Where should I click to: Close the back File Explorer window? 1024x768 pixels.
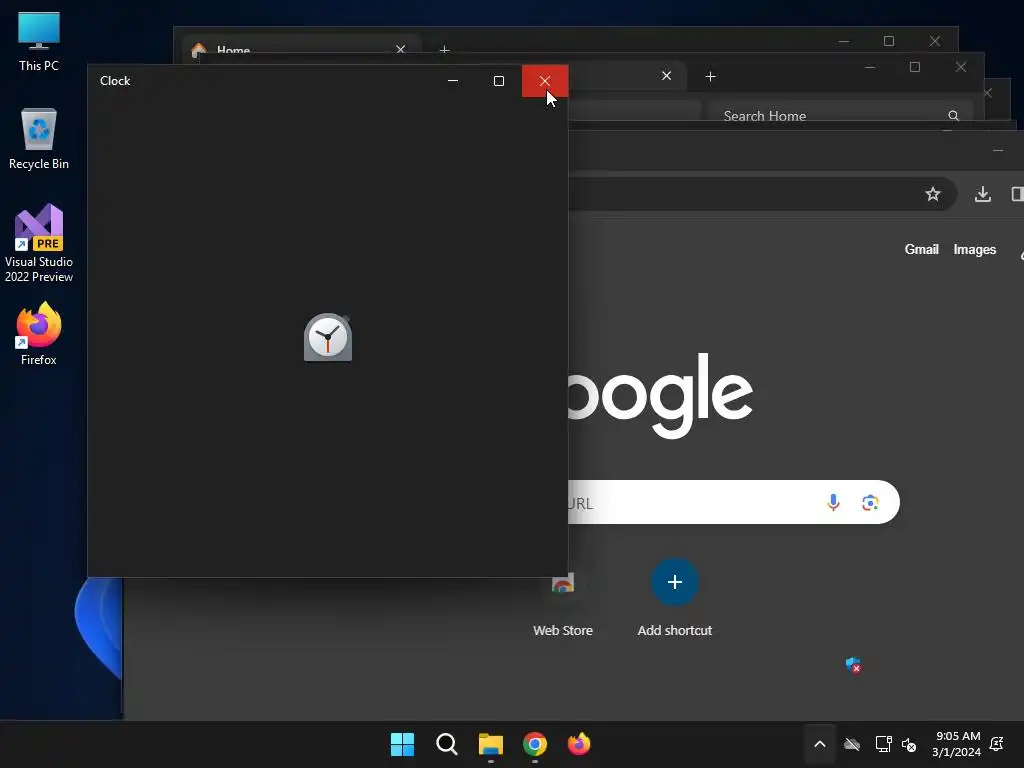pos(935,41)
